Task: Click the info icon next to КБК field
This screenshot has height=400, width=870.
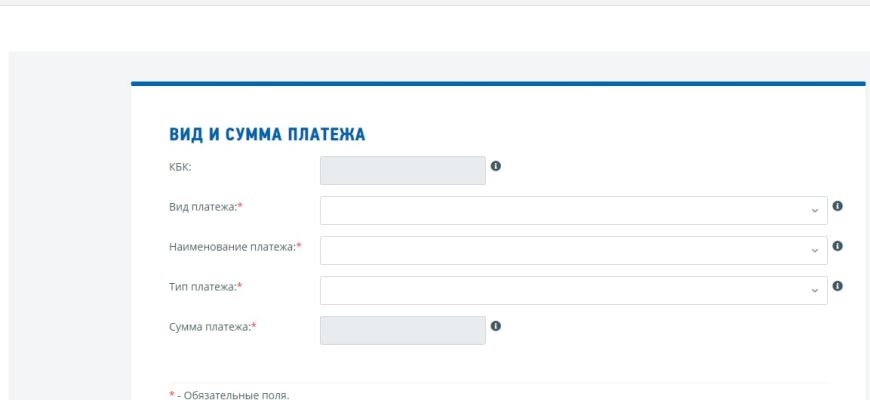Action: 496,166
